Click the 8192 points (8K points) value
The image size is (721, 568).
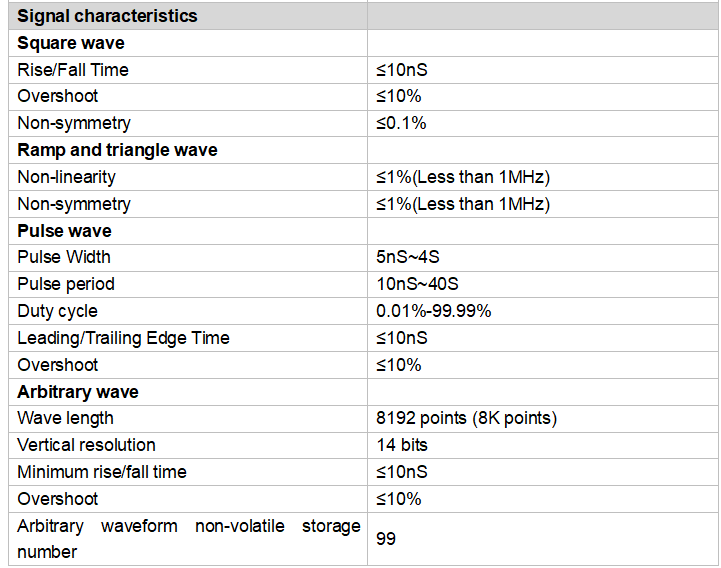(x=466, y=418)
